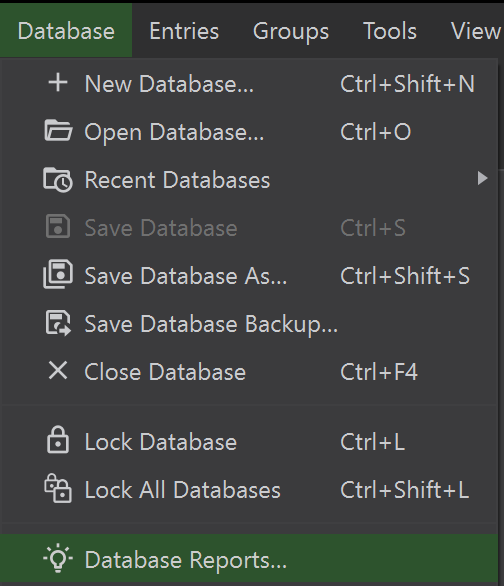
Task: Select Database Reports… menu entry
Action: pyautogui.click(x=249, y=560)
